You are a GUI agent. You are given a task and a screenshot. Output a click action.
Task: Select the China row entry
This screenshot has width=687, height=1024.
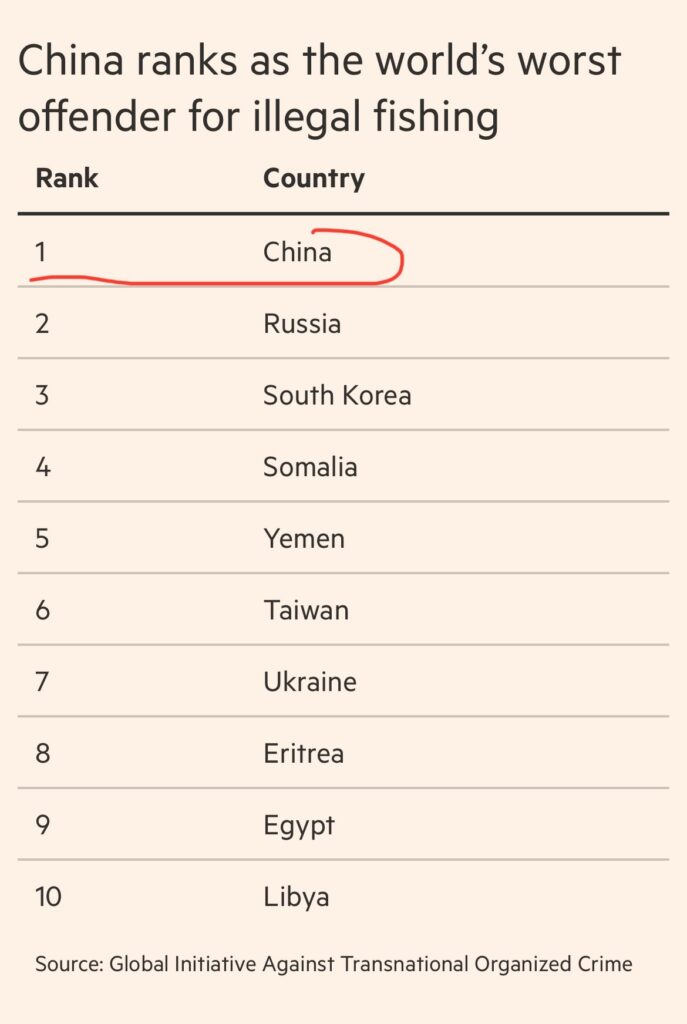[297, 252]
